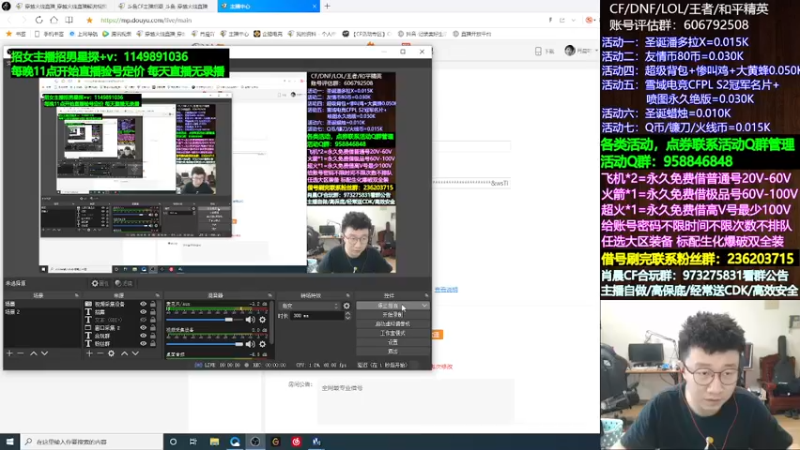Open OBS settings button in the controls dock
The image size is (800, 450).
pos(392,342)
